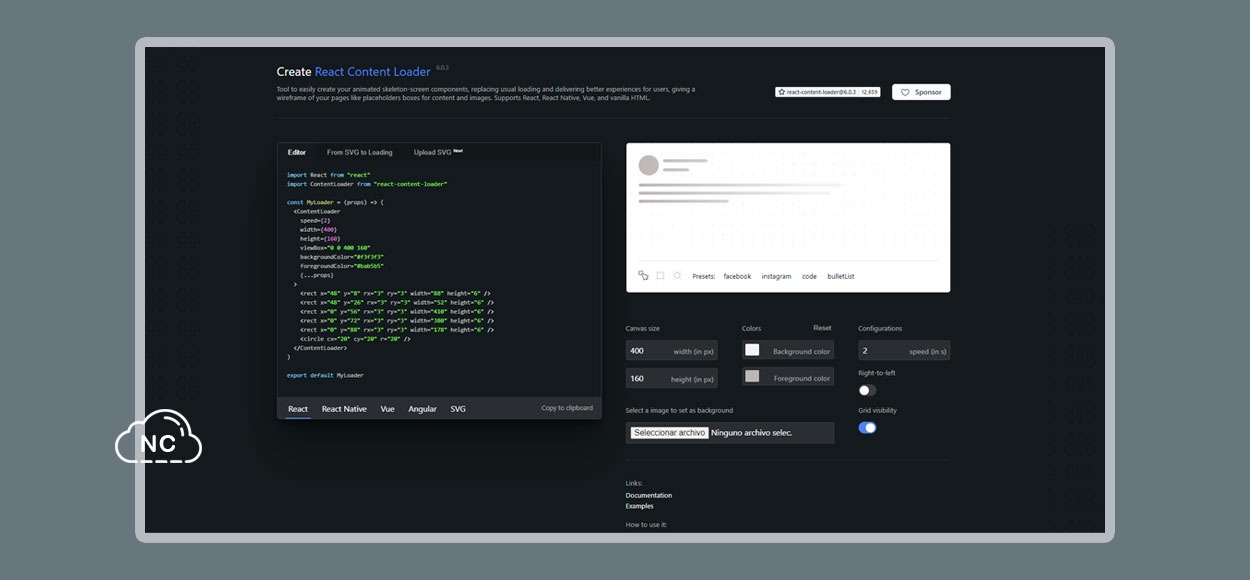Open the From SVG to Loading tab
The image size is (1250, 580).
[x=360, y=153]
